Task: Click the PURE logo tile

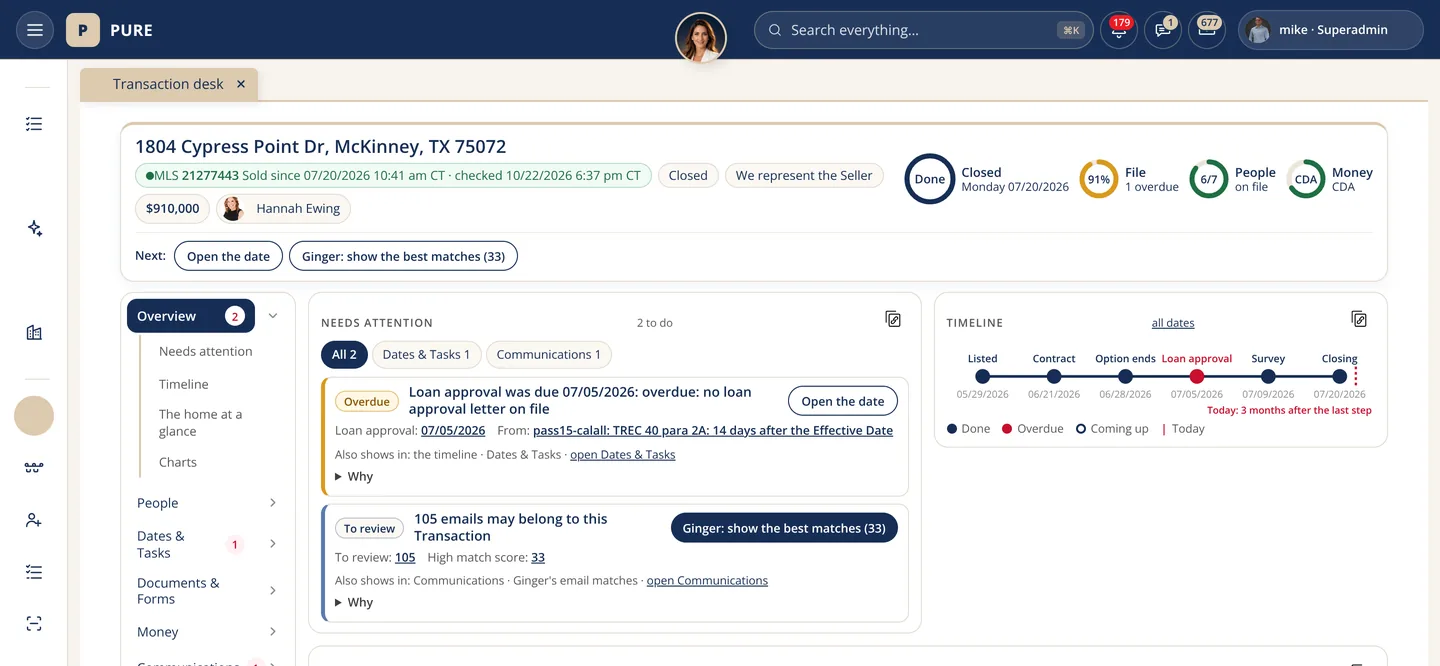Action: click(83, 30)
